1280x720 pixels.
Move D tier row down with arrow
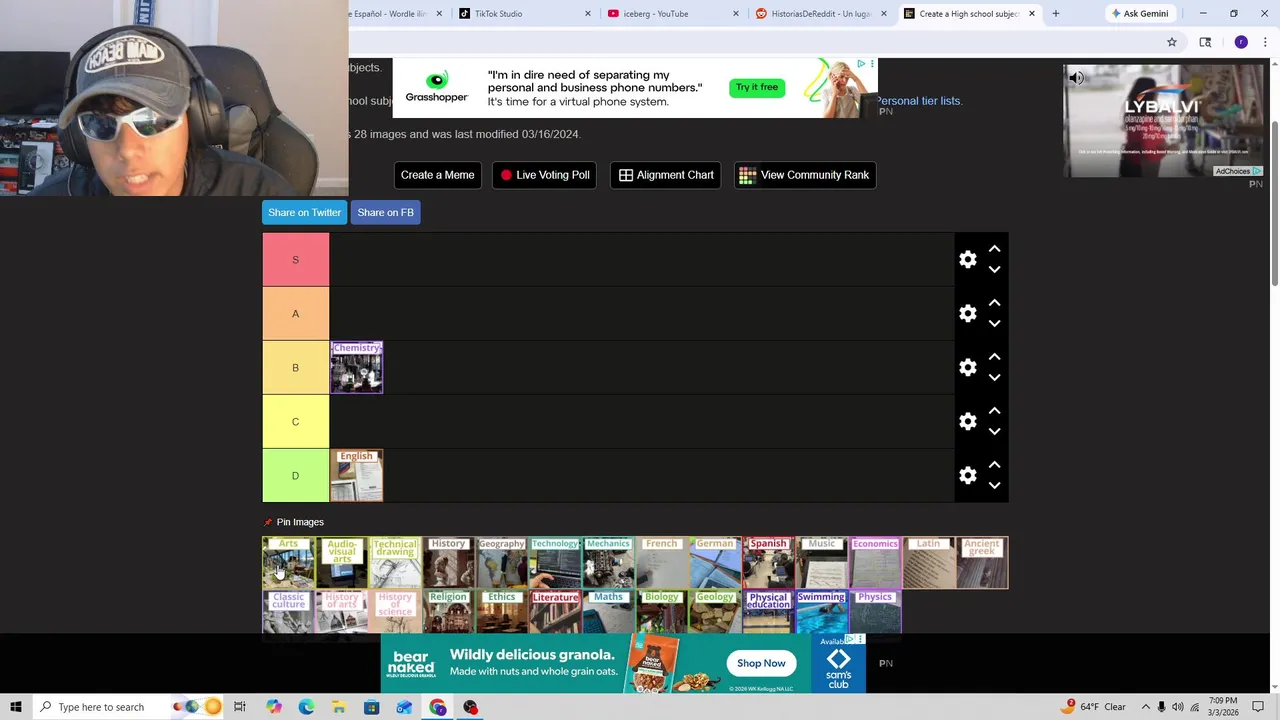click(994, 485)
